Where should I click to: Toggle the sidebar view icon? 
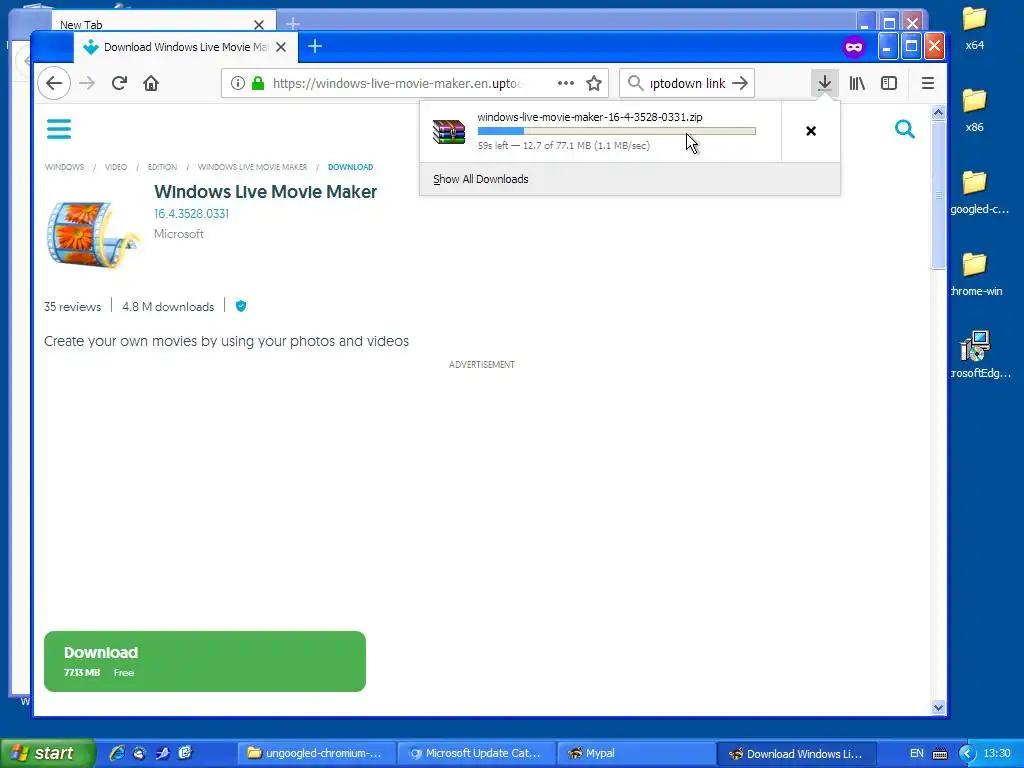click(889, 83)
